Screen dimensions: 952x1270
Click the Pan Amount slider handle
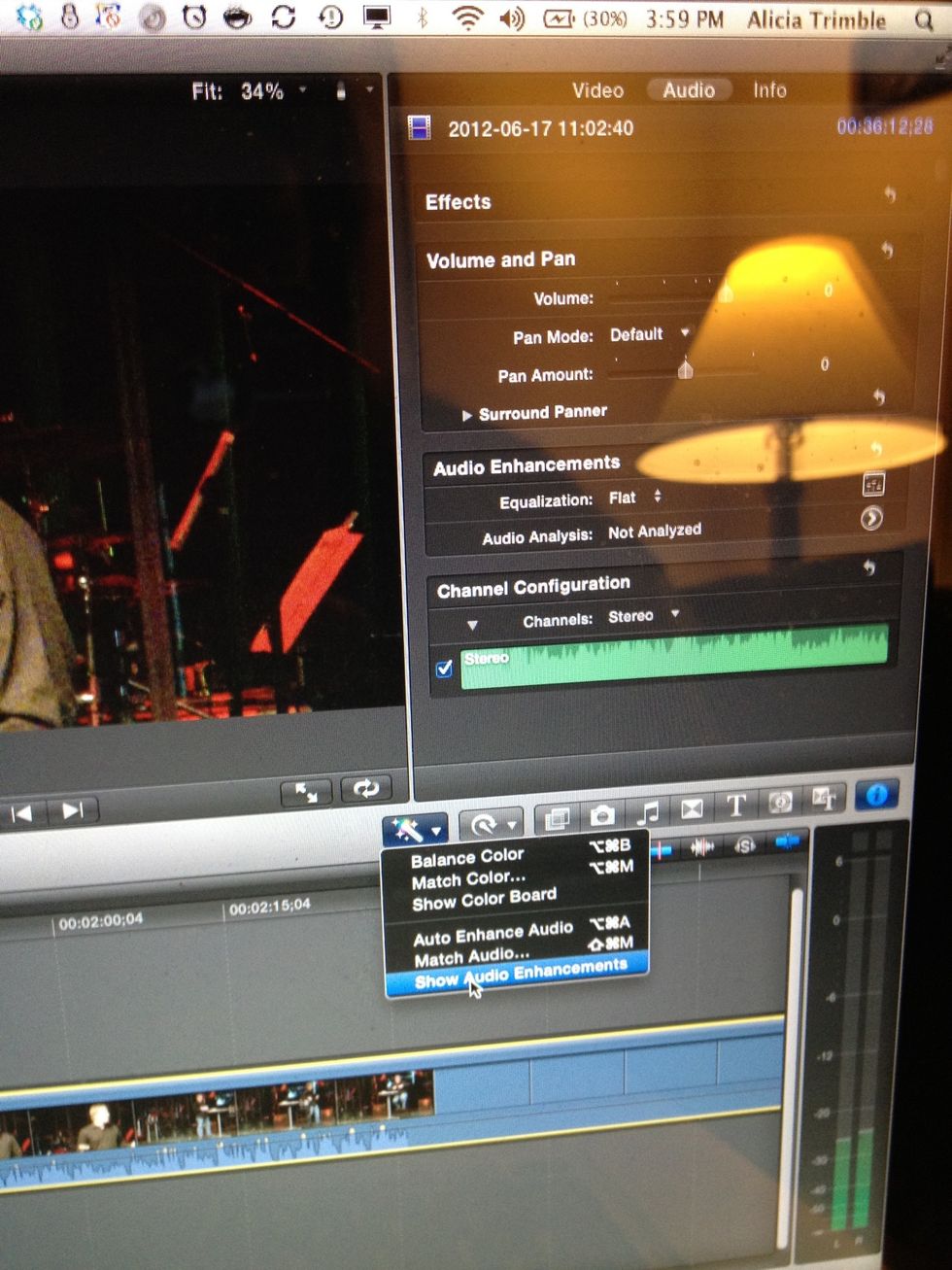(x=686, y=368)
